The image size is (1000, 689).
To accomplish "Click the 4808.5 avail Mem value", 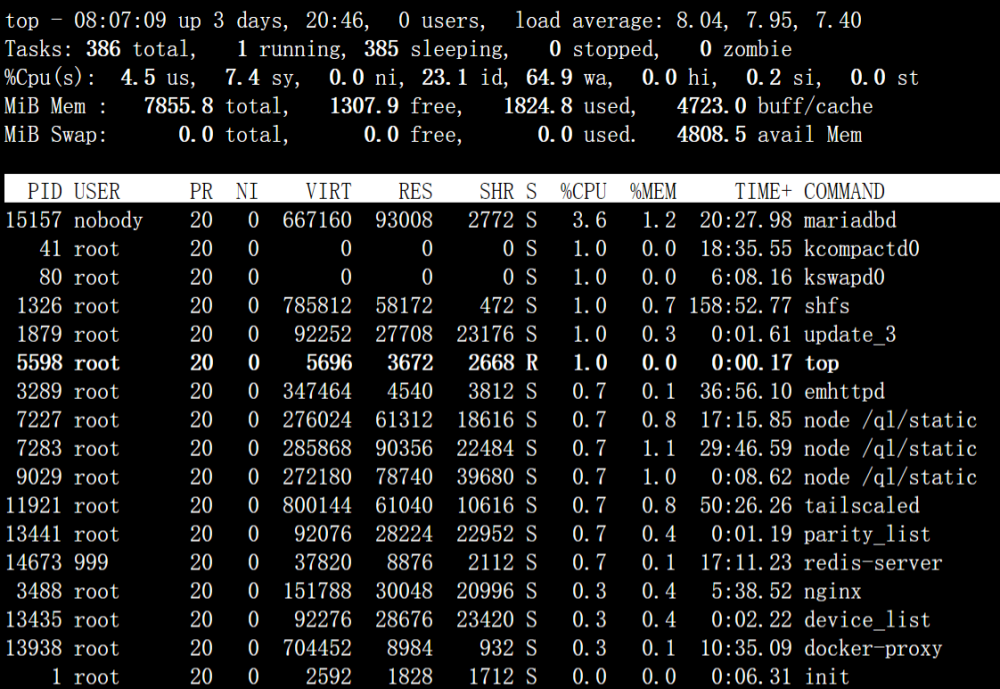I will pyautogui.click(x=711, y=135).
